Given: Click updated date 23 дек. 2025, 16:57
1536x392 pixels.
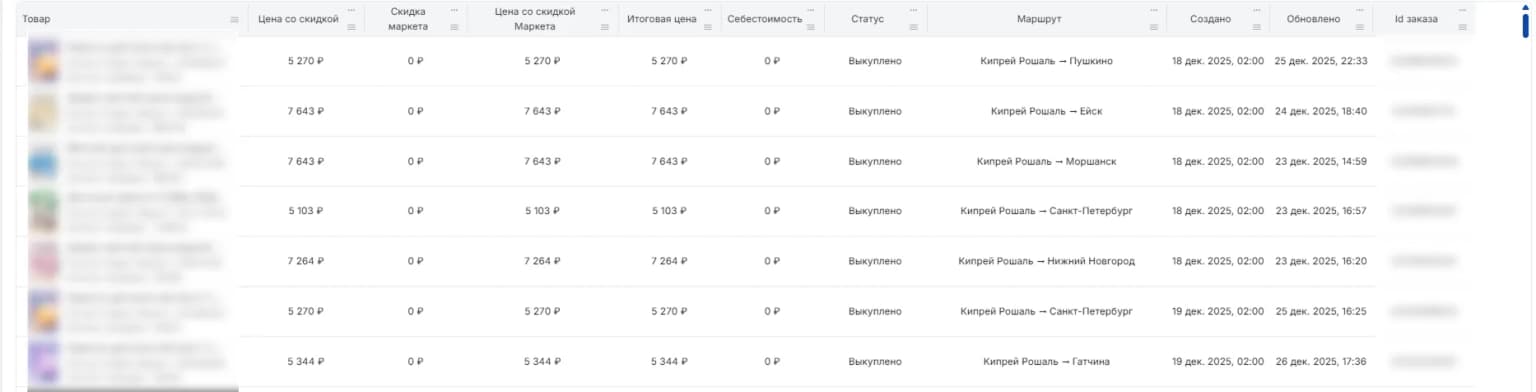Looking at the screenshot, I should (1321, 211).
